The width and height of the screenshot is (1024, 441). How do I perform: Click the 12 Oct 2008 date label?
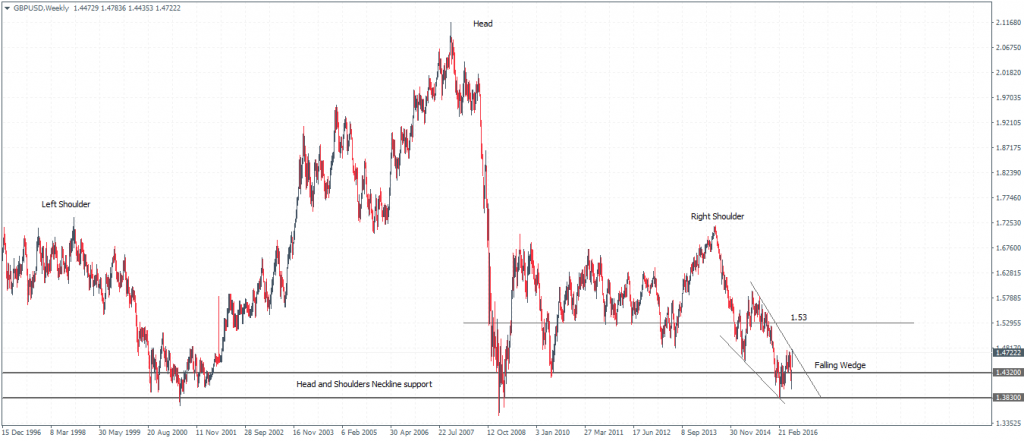click(506, 433)
